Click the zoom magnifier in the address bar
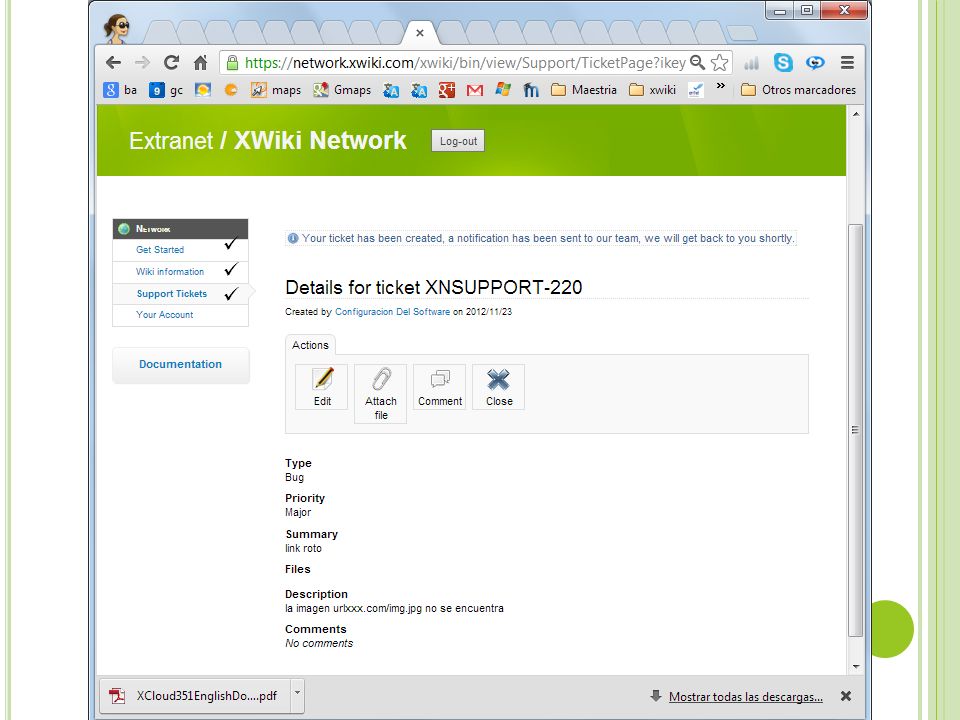Screen dimensions: 960x720 tap(697, 62)
